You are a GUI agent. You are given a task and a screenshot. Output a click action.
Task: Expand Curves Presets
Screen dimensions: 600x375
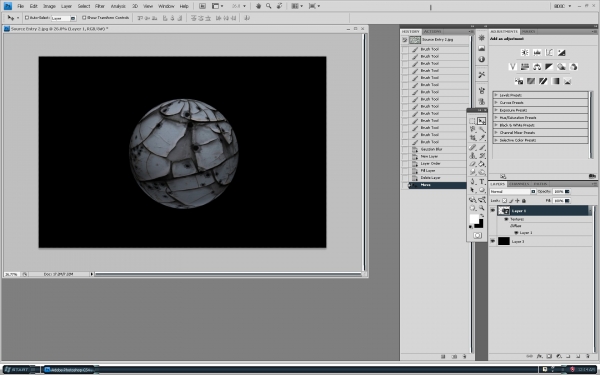496,103
